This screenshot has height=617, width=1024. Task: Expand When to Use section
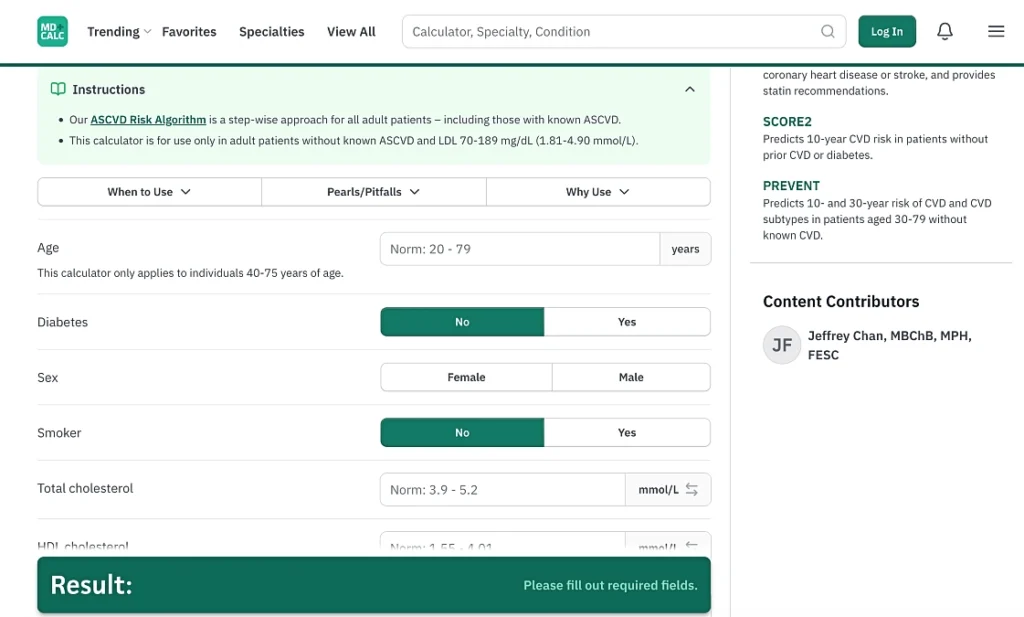click(150, 192)
